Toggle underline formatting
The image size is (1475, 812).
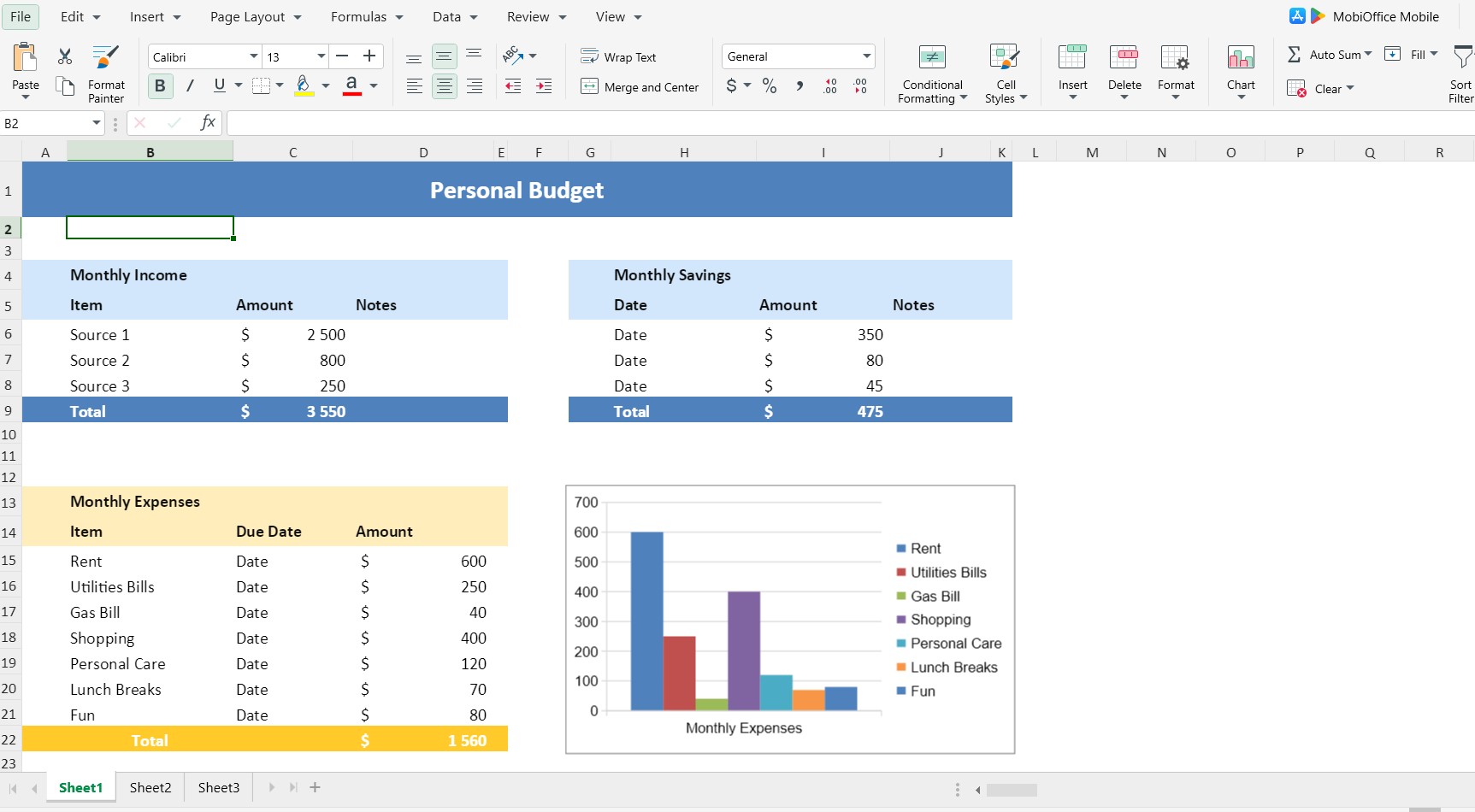(x=219, y=85)
